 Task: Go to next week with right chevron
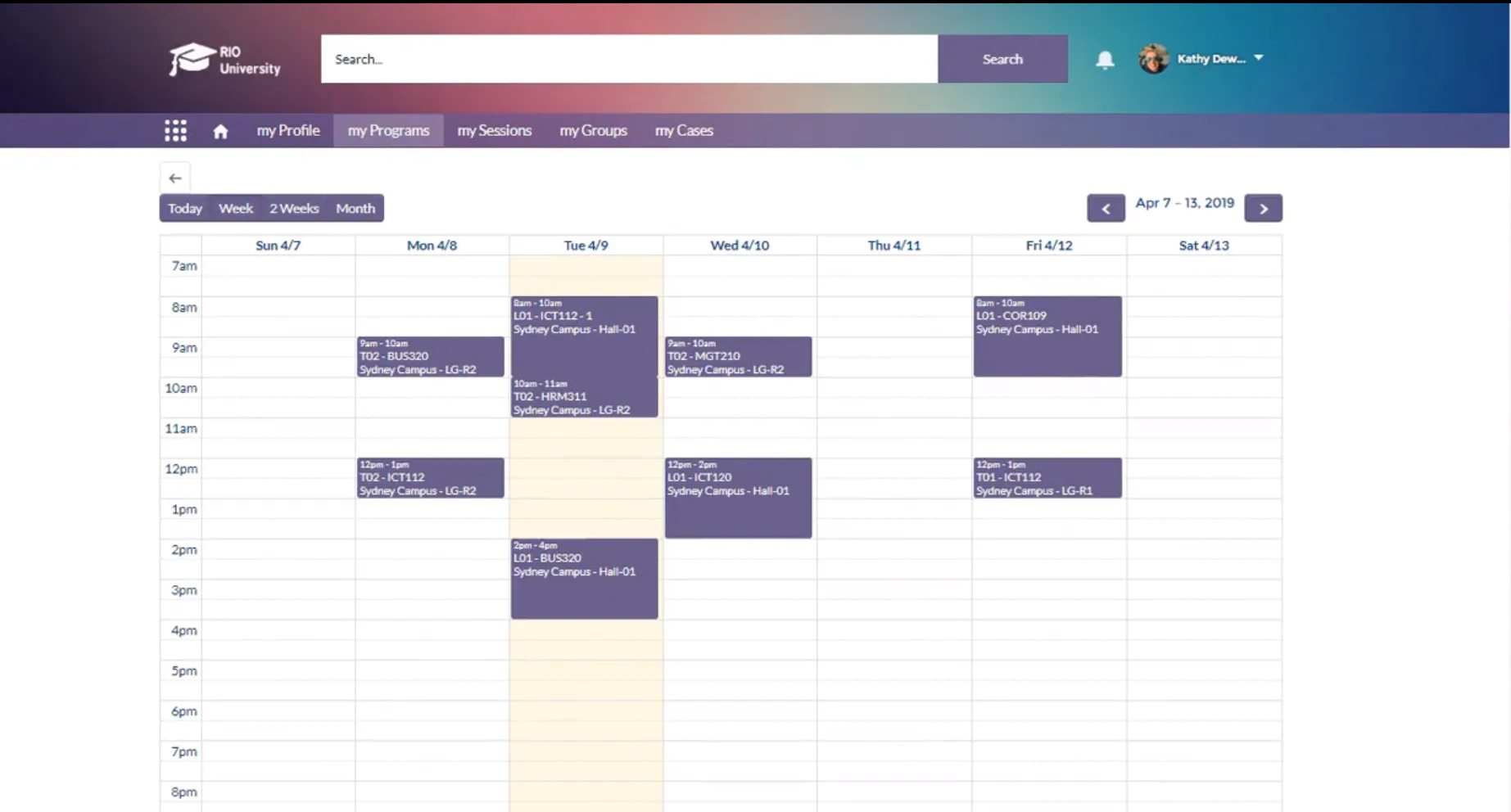1263,208
